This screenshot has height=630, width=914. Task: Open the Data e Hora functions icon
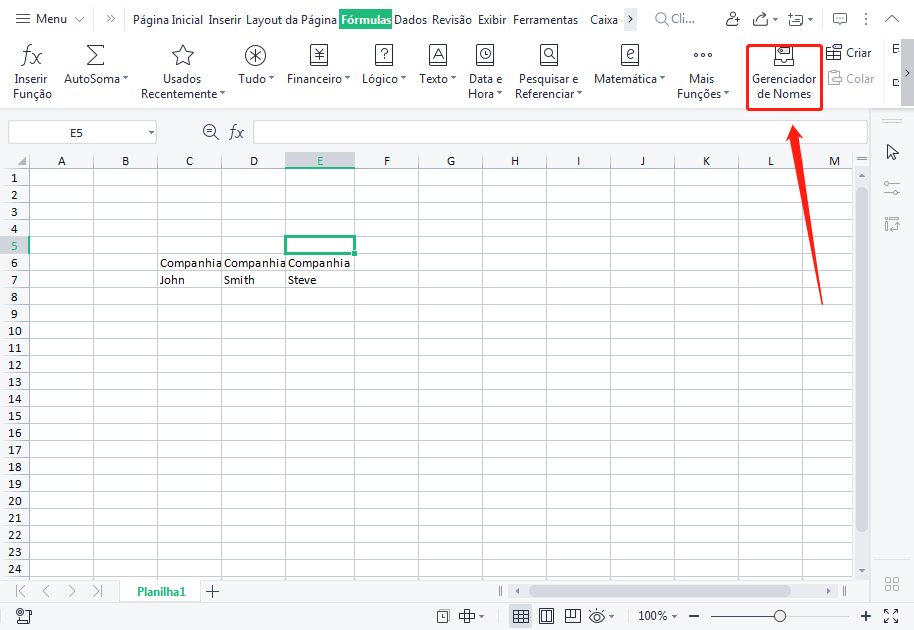point(485,56)
